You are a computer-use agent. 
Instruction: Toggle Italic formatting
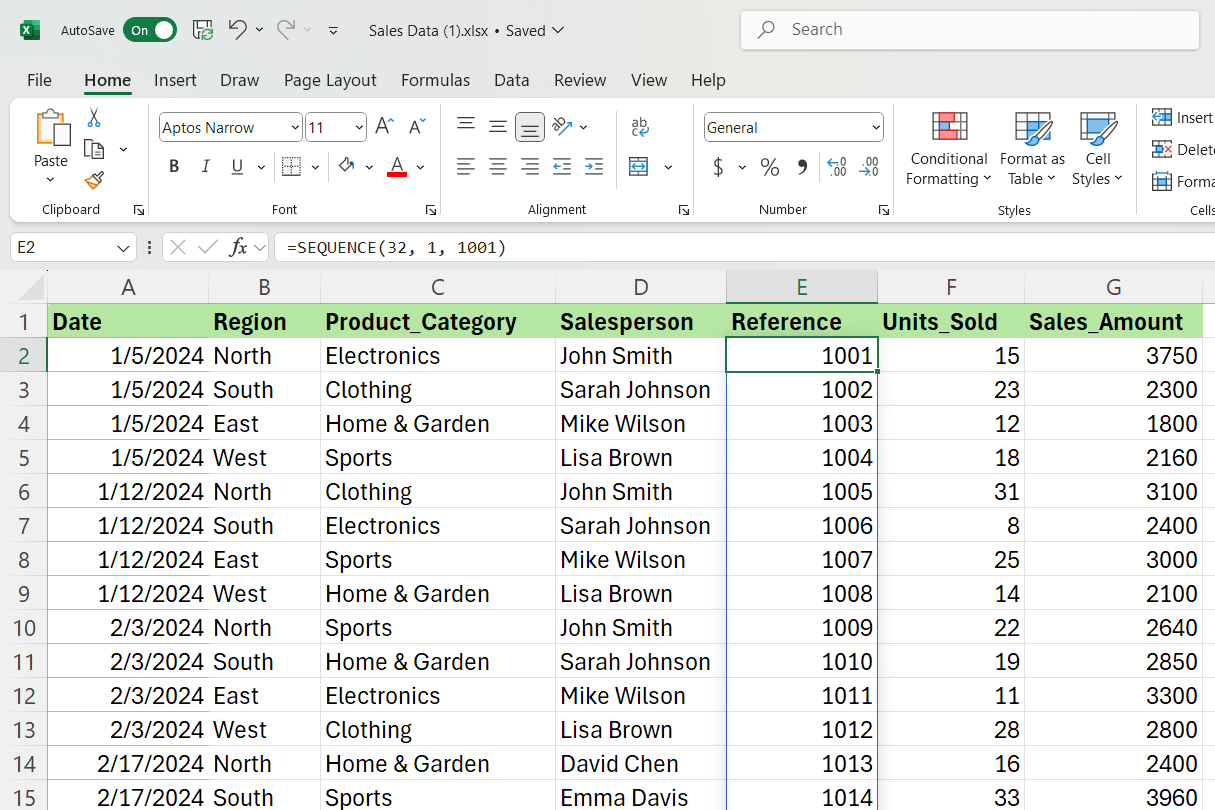pyautogui.click(x=206, y=167)
